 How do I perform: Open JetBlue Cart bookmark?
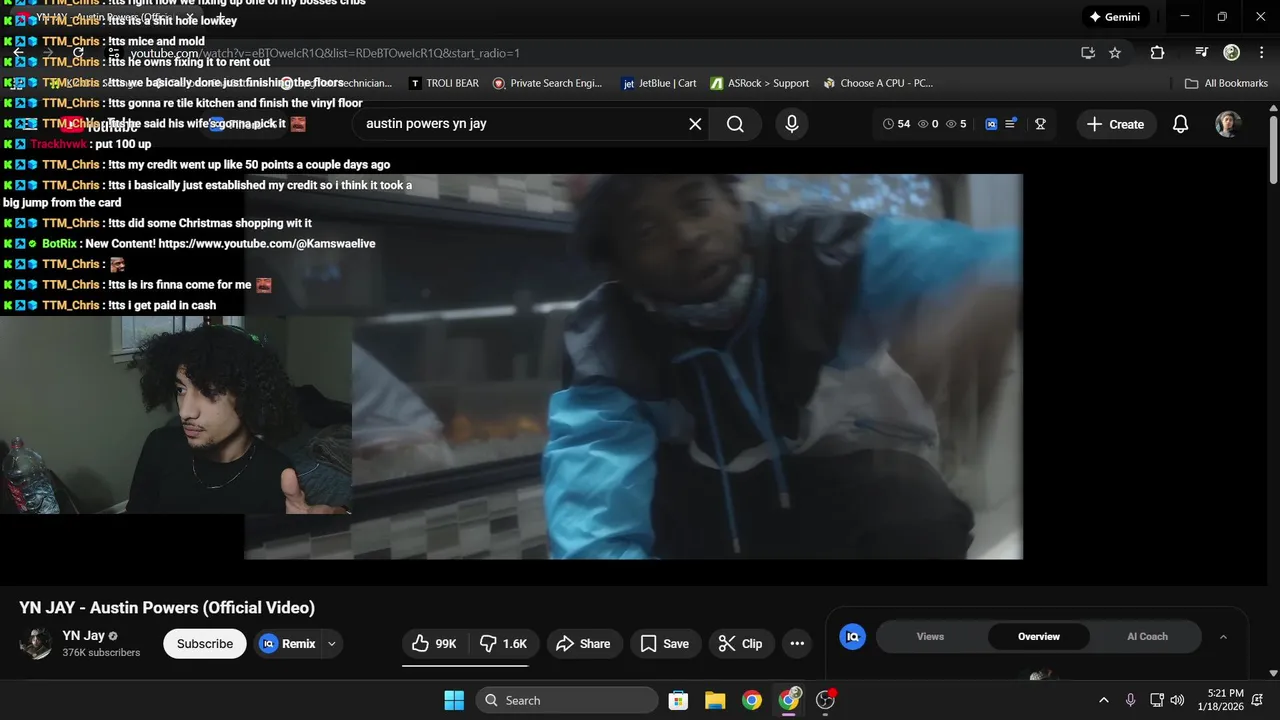coord(659,83)
